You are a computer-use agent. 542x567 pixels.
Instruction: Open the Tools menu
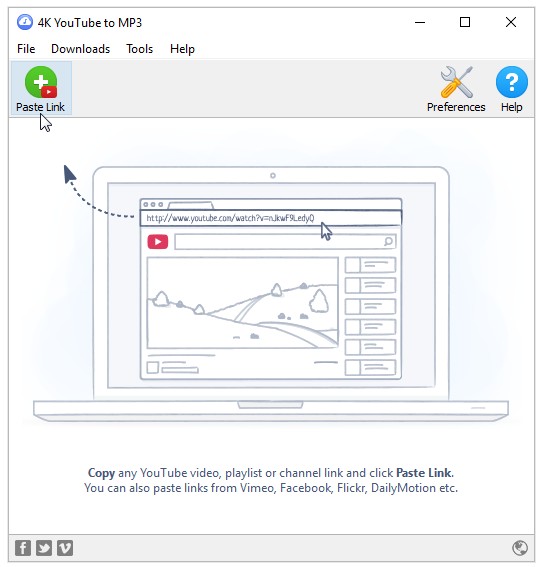click(x=140, y=49)
